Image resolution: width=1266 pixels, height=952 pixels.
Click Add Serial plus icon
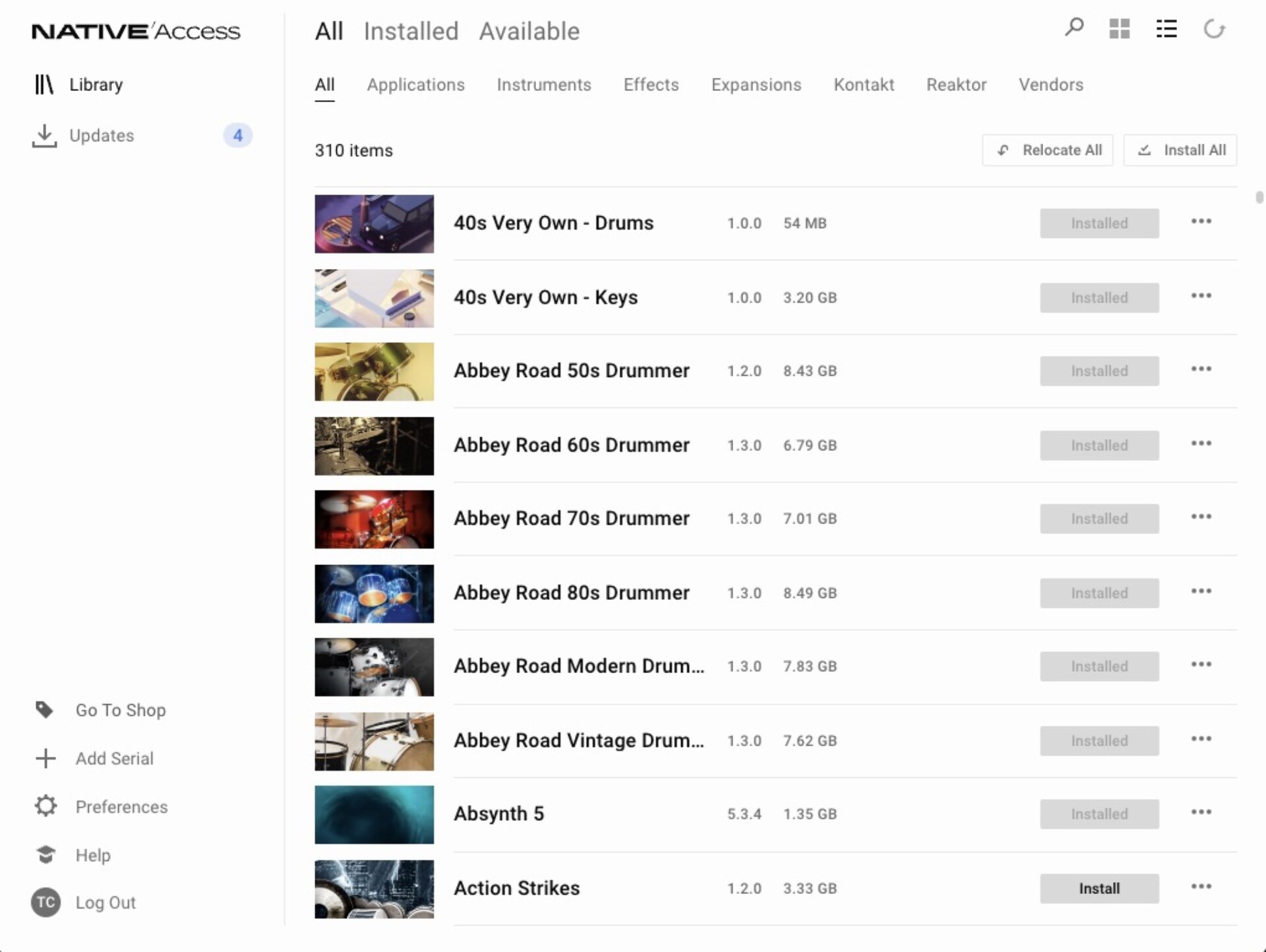coord(45,758)
